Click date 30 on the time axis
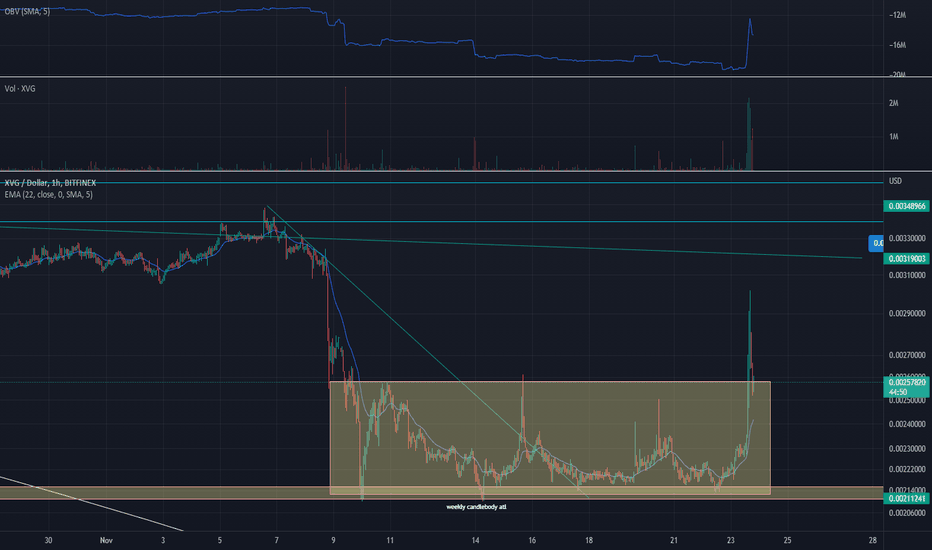932x550 pixels. (x=48, y=540)
